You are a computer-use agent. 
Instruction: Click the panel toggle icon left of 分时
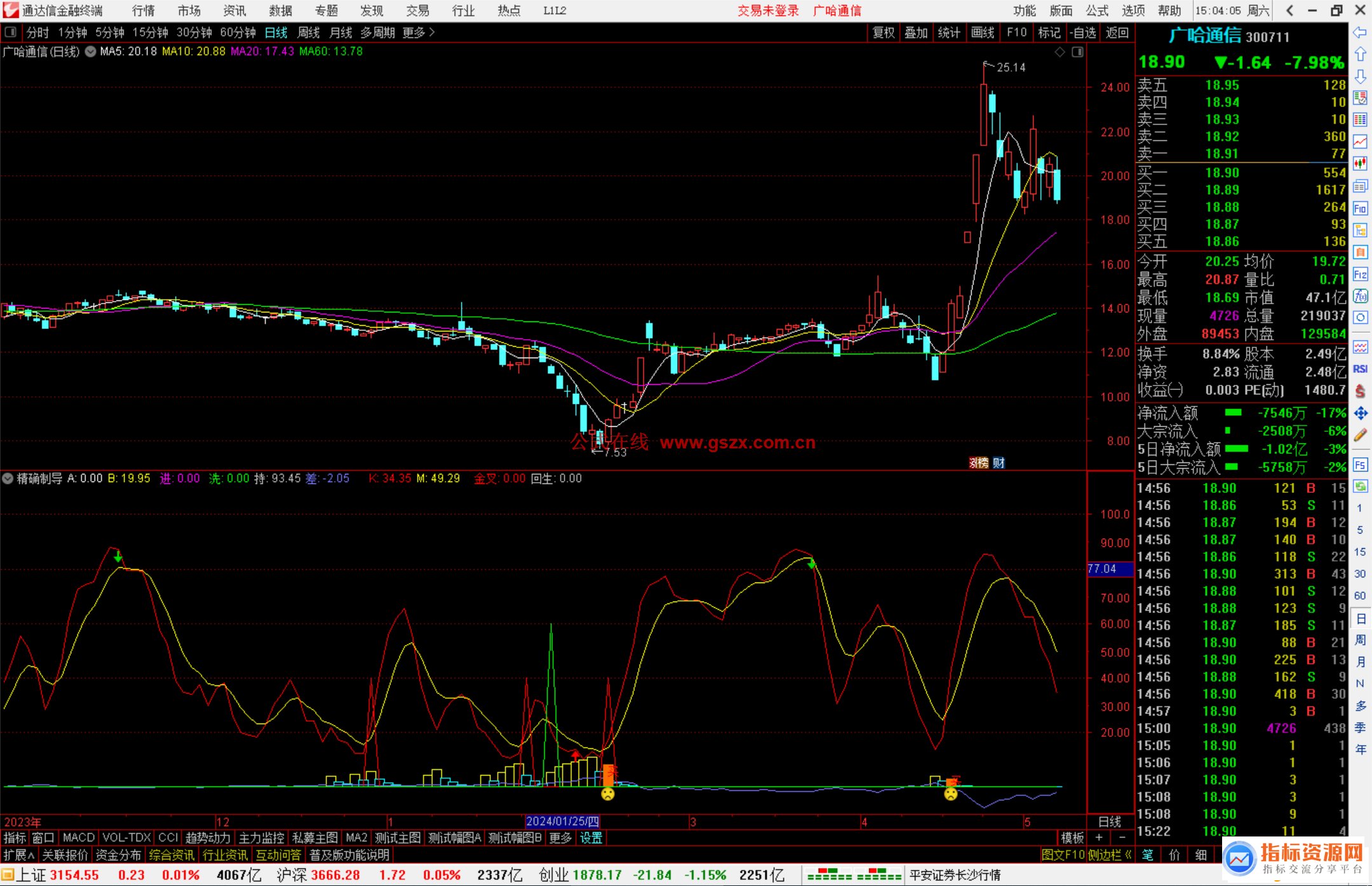11,32
